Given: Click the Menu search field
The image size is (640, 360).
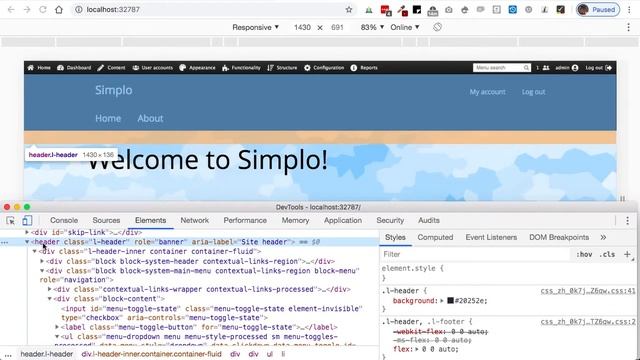Looking at the screenshot, I should pyautogui.click(x=502, y=68).
